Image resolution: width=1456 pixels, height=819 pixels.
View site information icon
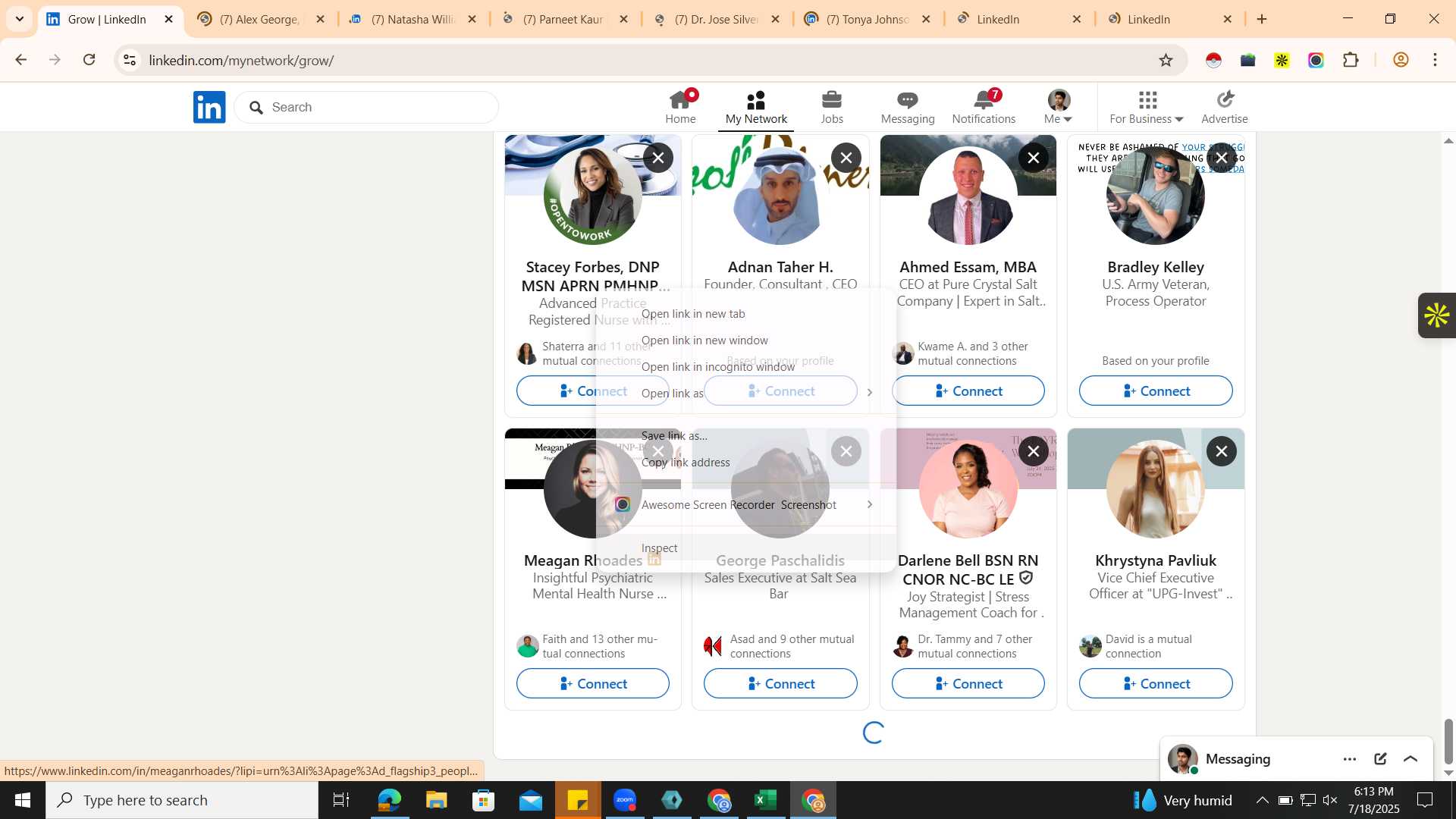[130, 60]
